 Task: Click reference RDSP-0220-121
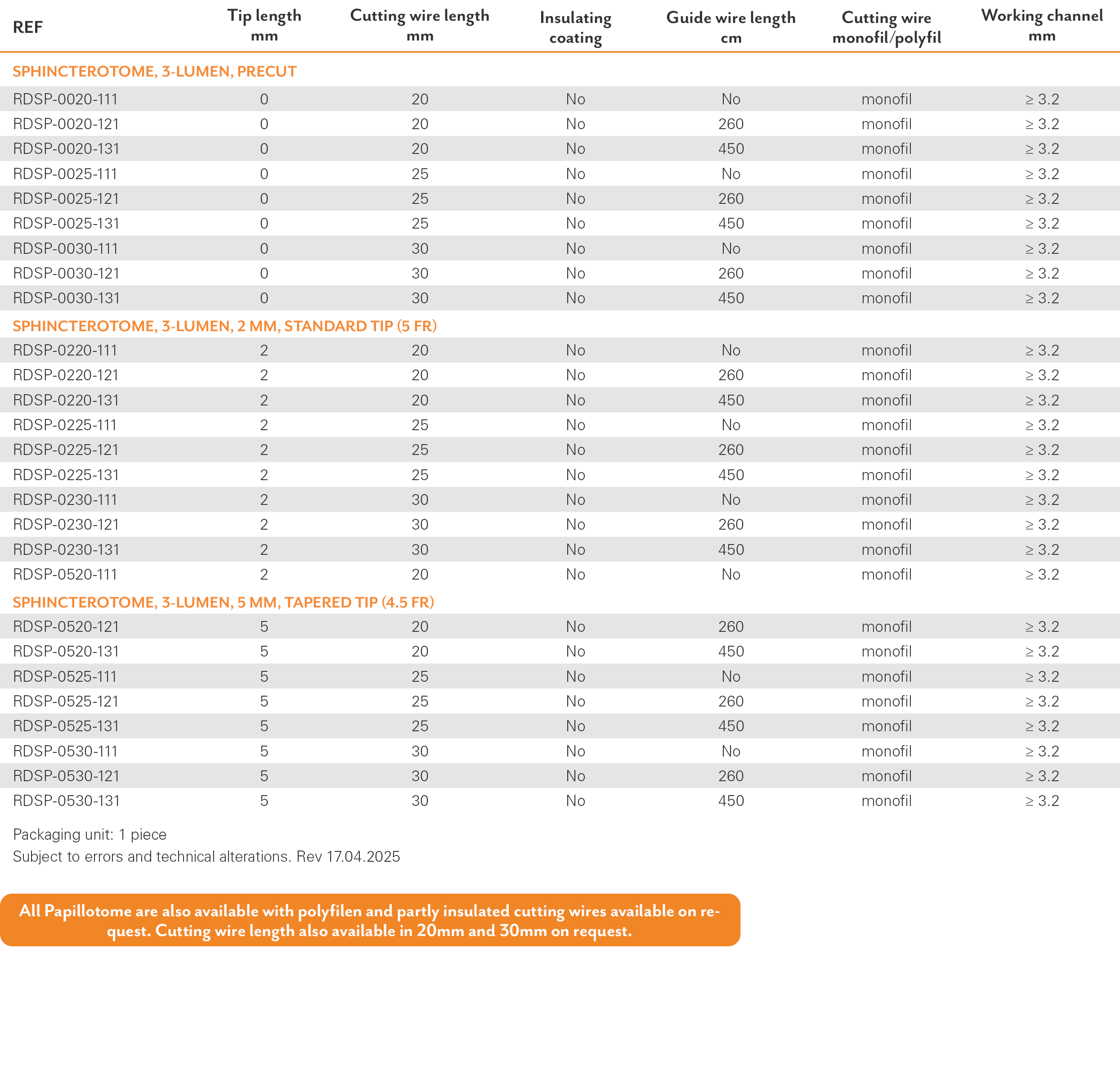click(66, 375)
